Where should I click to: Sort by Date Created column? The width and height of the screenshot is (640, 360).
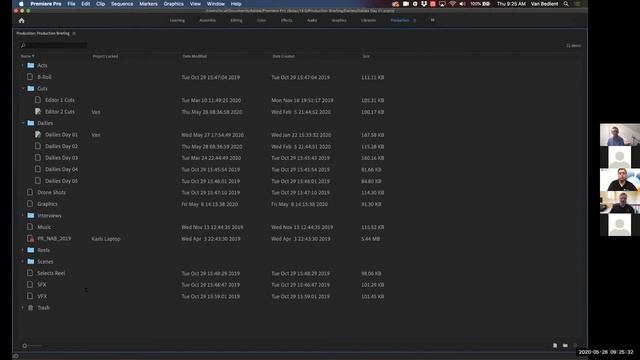(x=283, y=56)
